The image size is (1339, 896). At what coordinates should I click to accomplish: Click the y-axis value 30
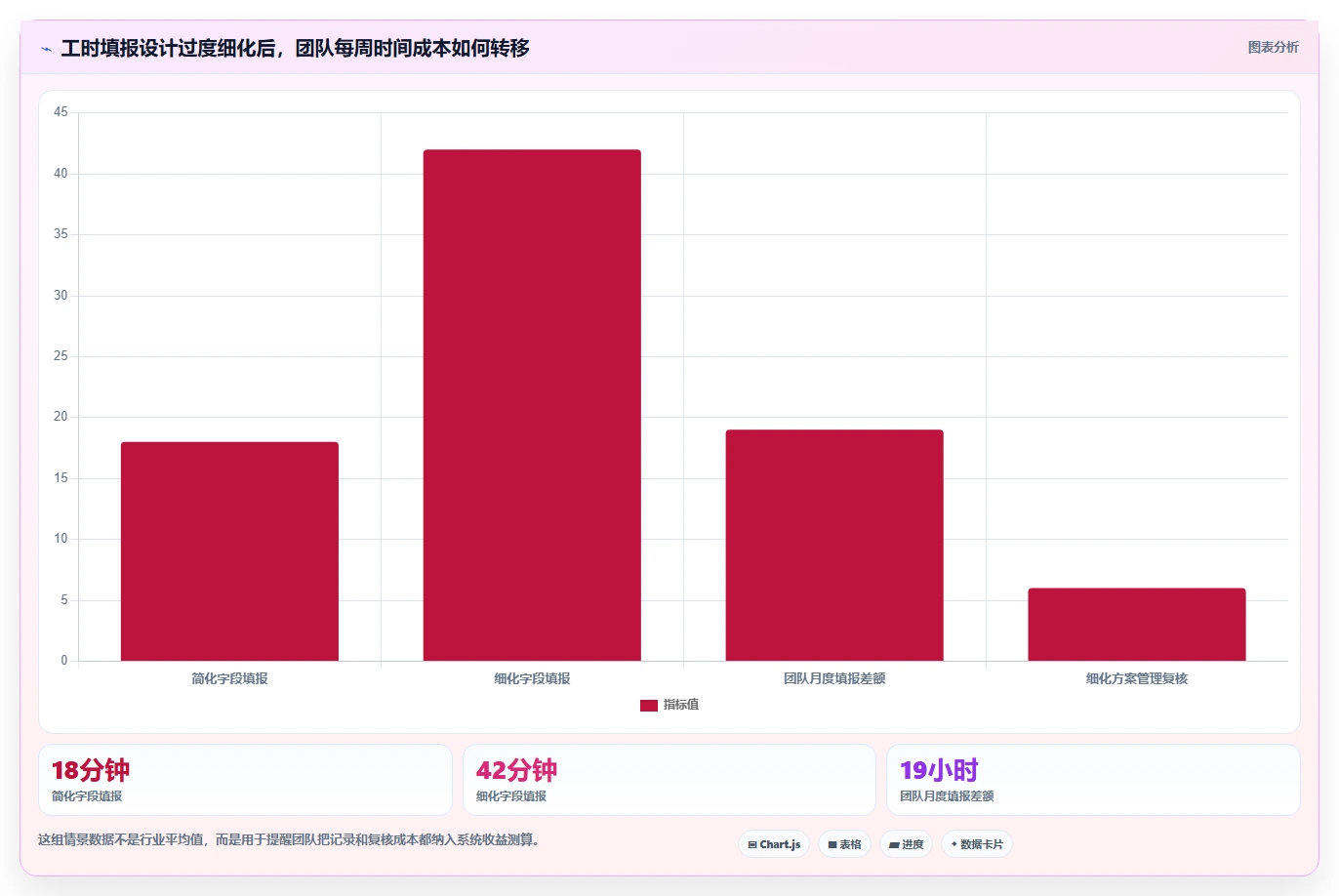pos(61,296)
